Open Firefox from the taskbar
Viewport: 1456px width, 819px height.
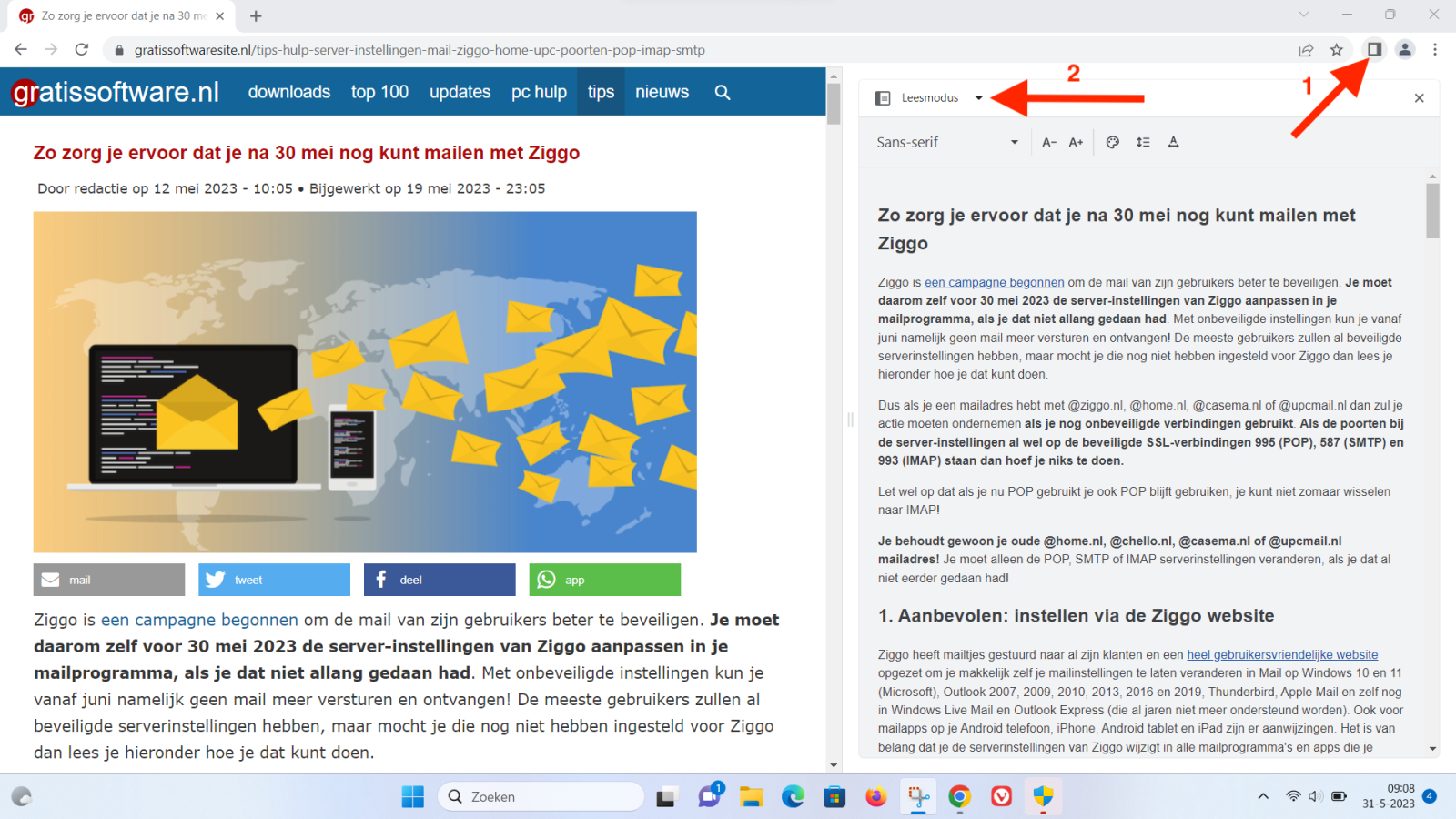coord(875,797)
